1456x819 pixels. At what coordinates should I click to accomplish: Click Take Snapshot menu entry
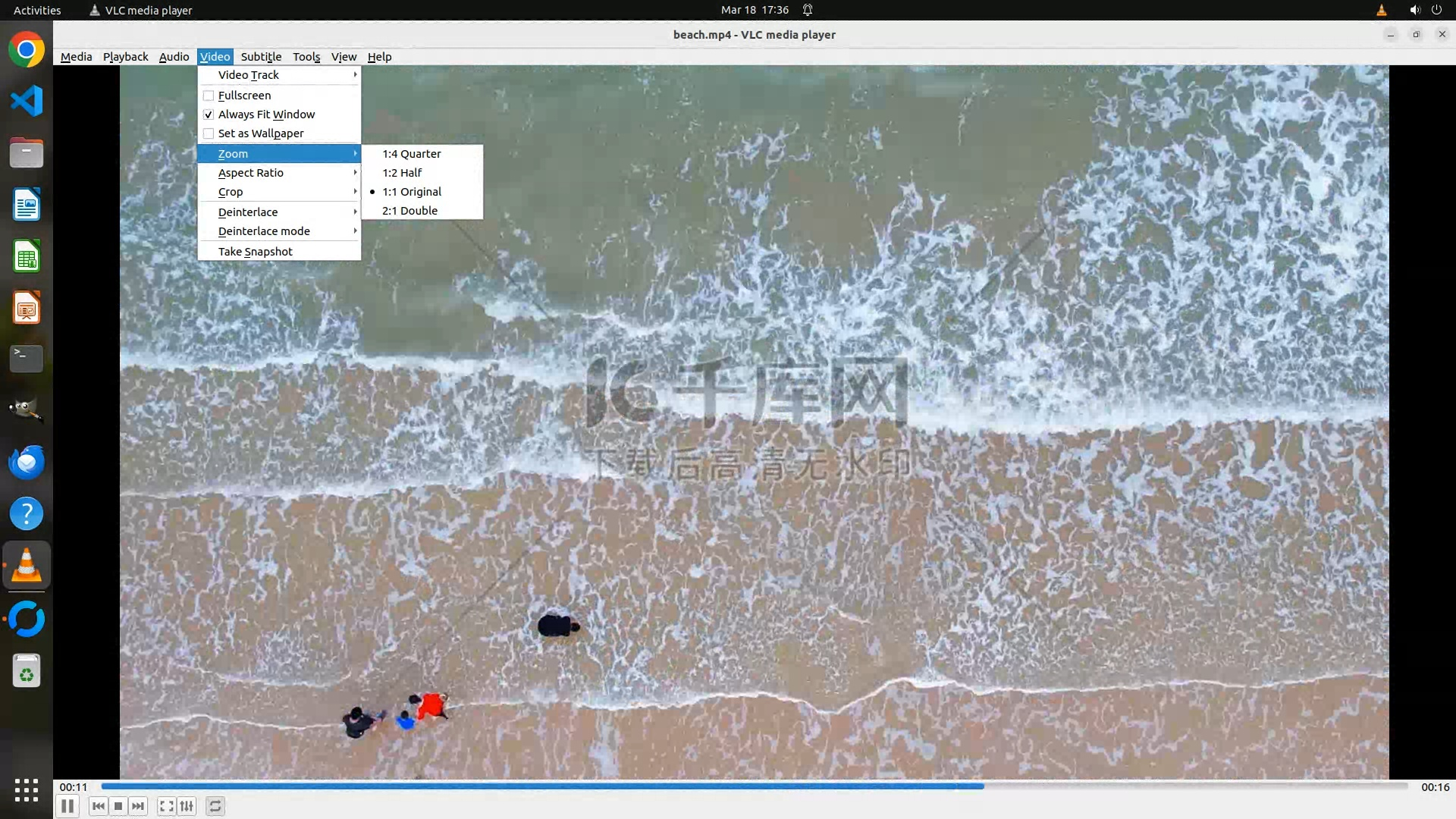tap(256, 252)
